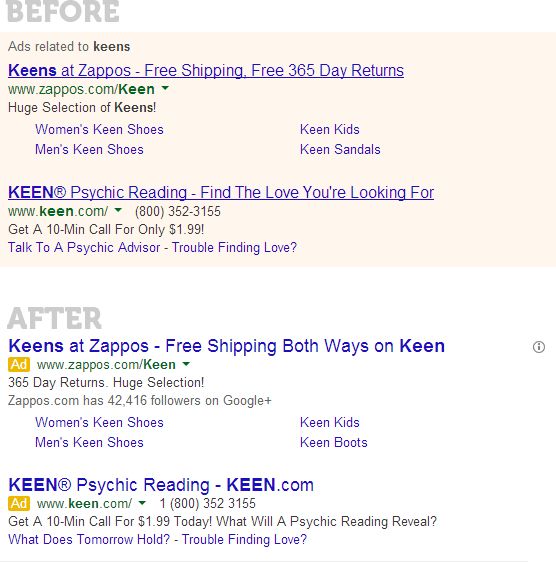Open dropdown arrow after zappos.com/Keen in After section

pos(186,364)
